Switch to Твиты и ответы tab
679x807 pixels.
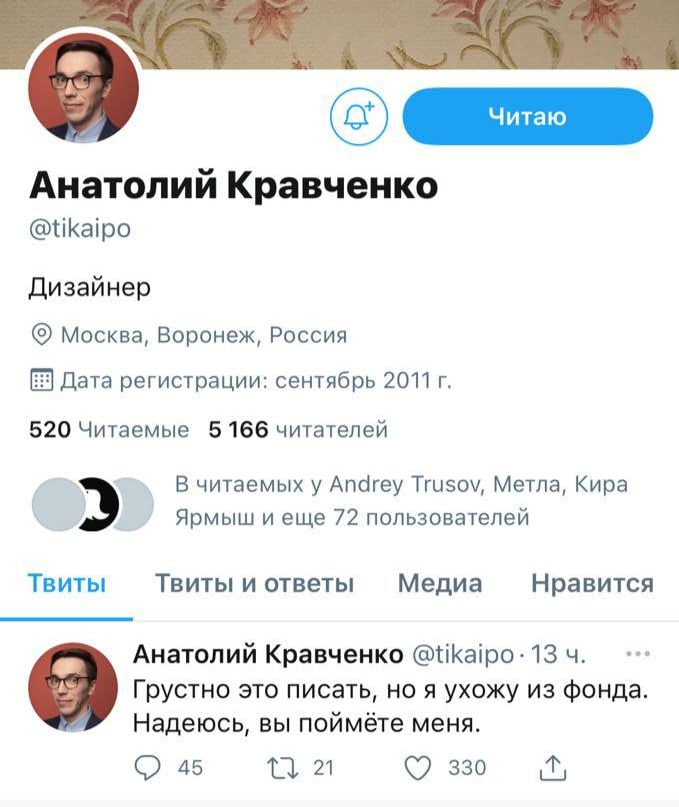[254, 583]
